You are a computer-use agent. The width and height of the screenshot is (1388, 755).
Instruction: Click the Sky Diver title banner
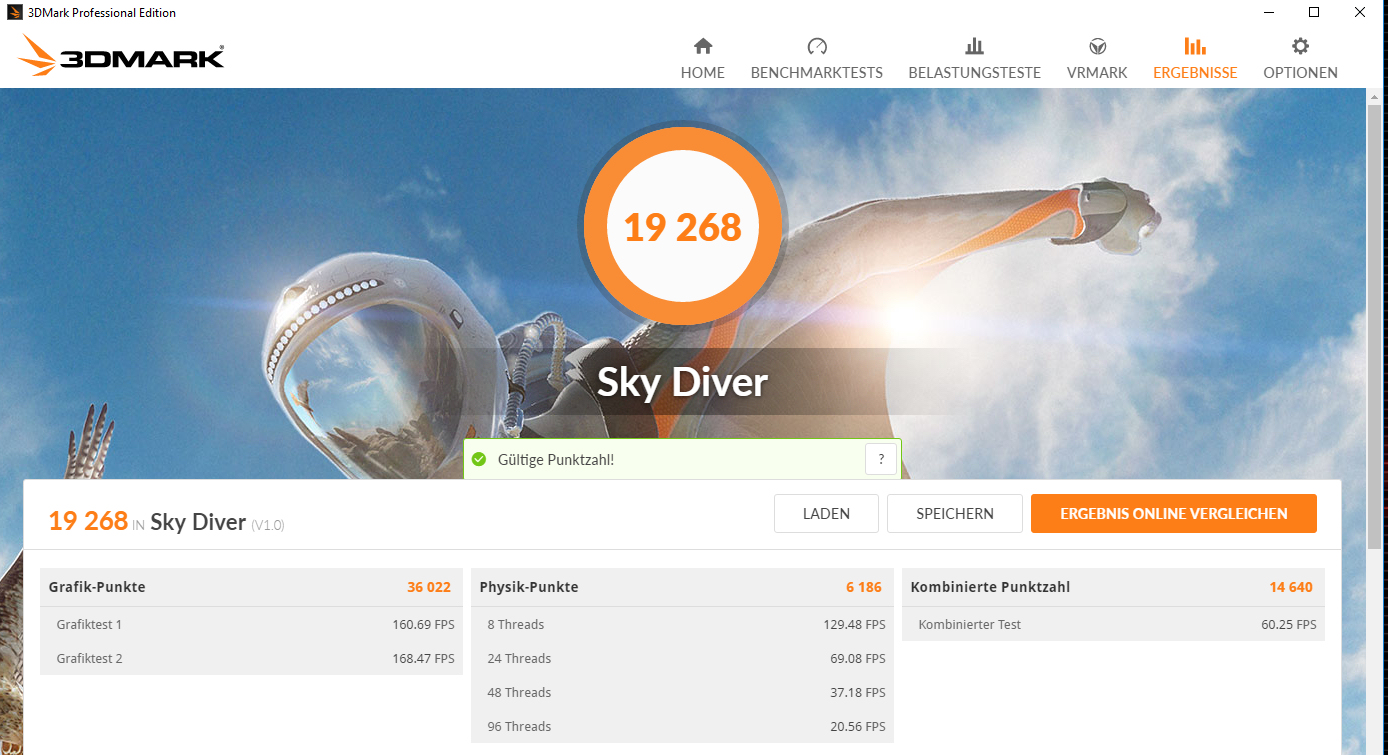click(x=683, y=382)
